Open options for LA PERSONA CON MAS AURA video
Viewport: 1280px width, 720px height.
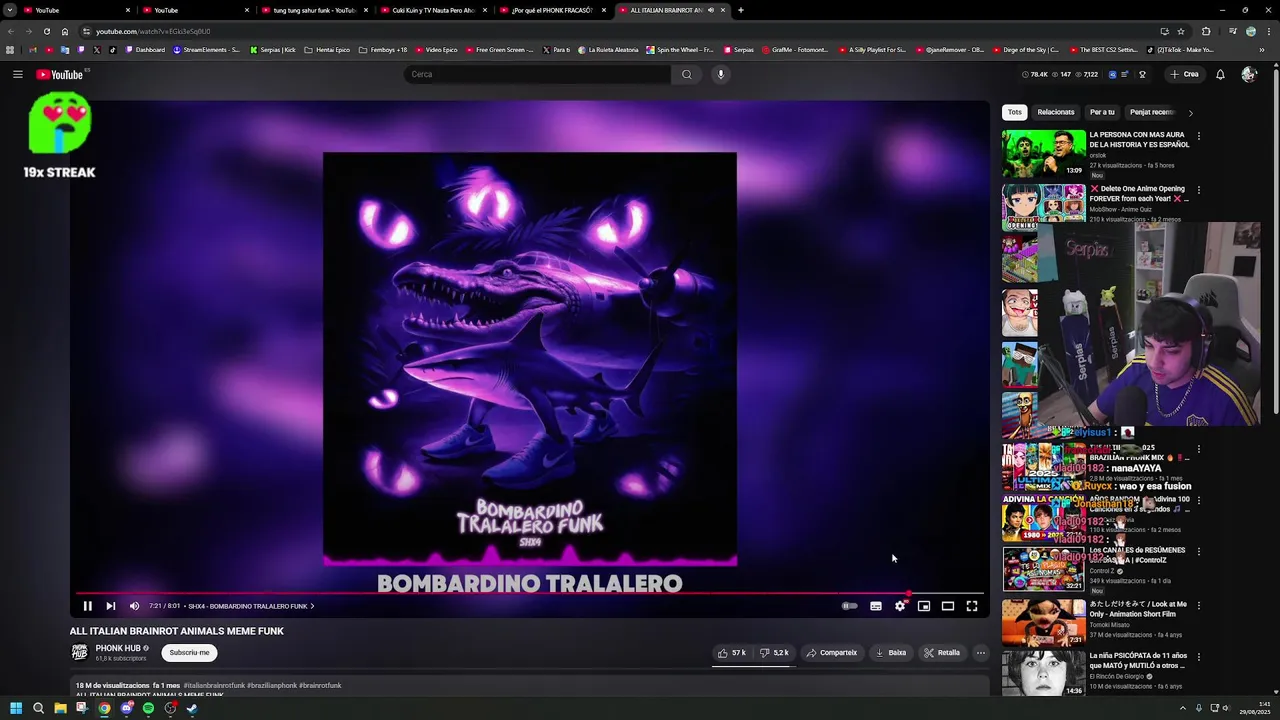click(1198, 136)
